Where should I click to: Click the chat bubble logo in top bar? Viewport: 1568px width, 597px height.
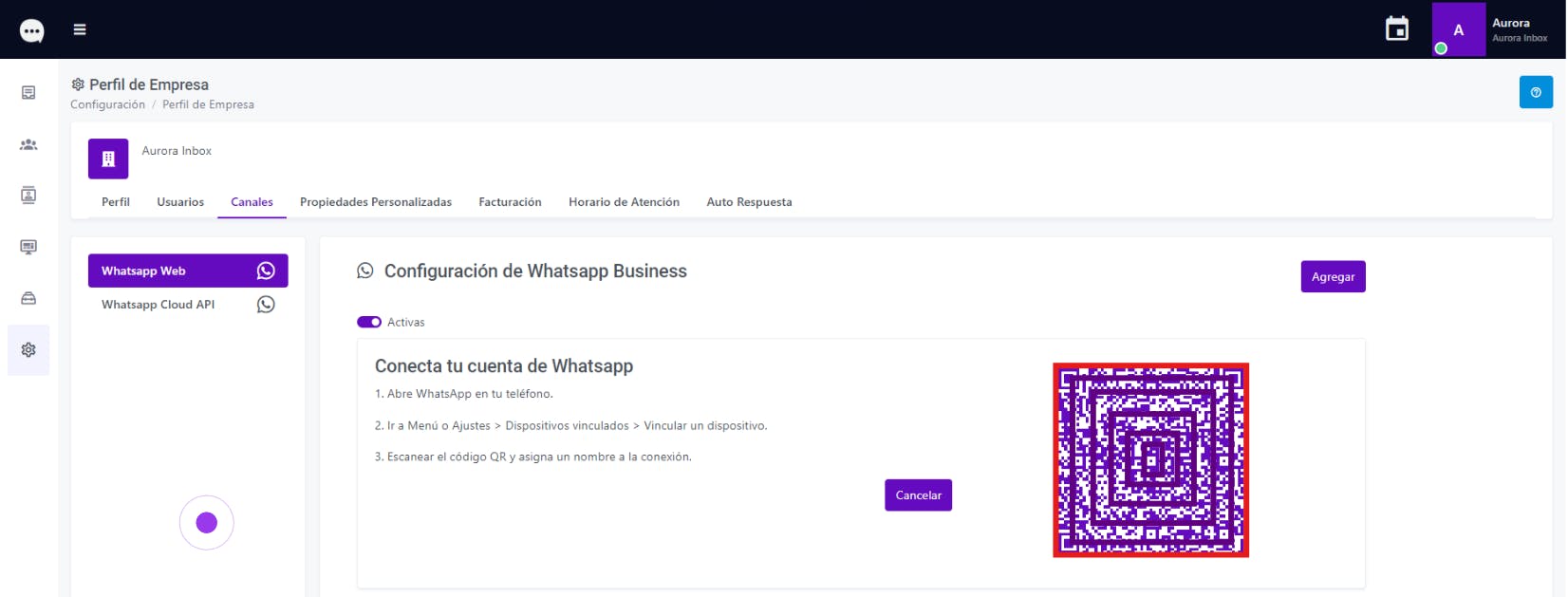click(x=31, y=30)
